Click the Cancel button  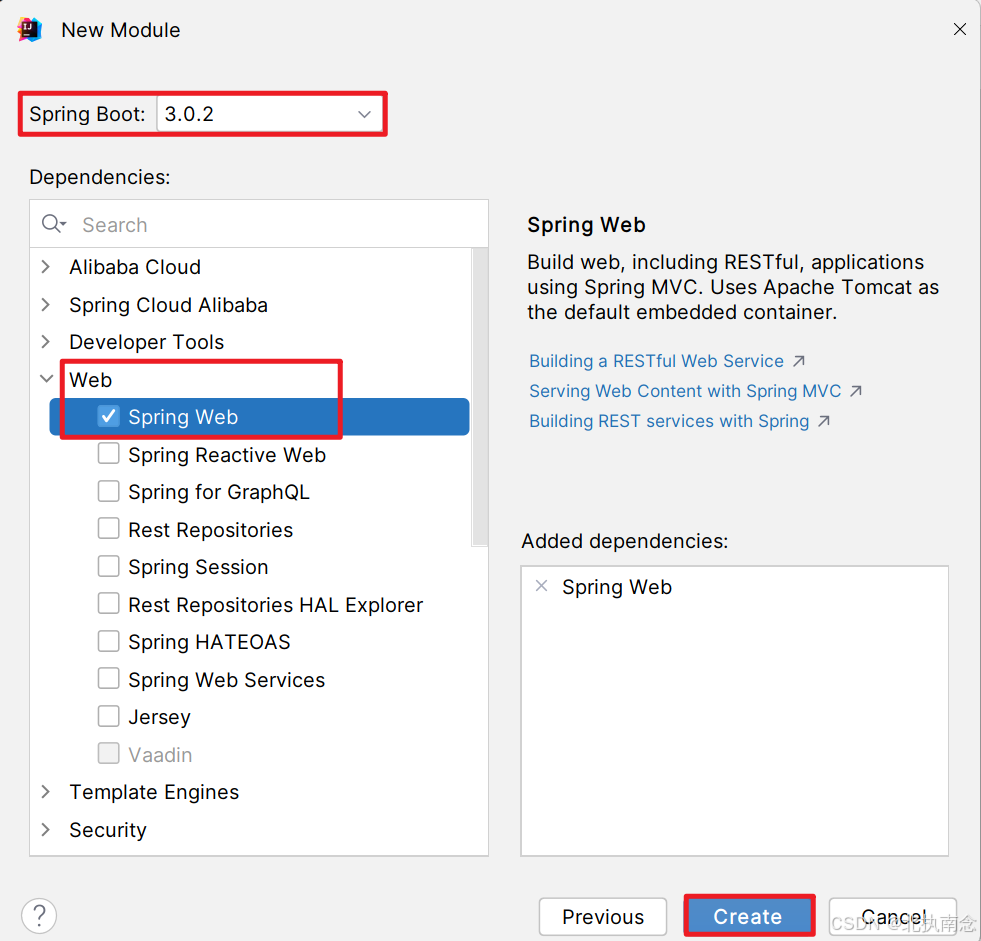(893, 917)
